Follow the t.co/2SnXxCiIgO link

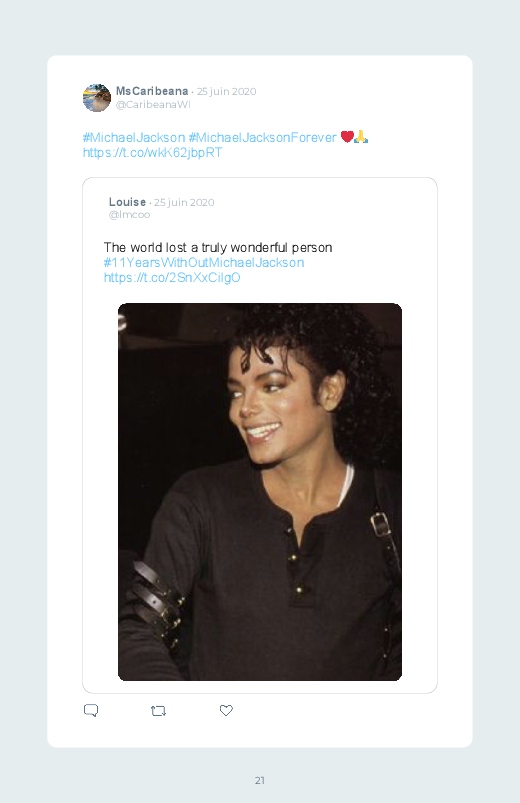[172, 278]
